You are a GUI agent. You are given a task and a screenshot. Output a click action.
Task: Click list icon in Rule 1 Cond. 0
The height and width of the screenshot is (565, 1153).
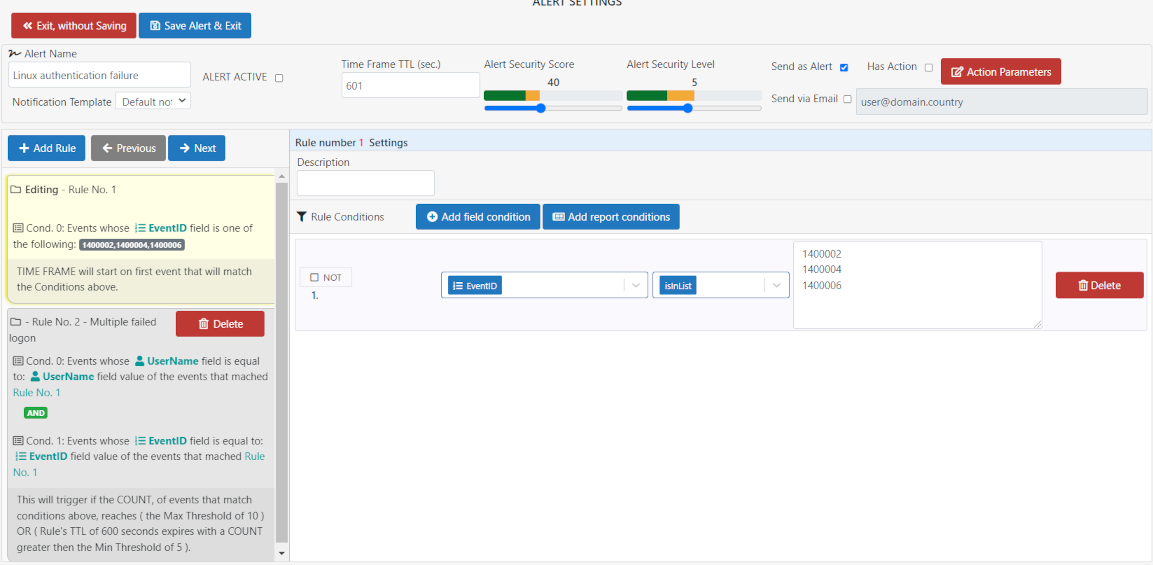(x=18, y=228)
